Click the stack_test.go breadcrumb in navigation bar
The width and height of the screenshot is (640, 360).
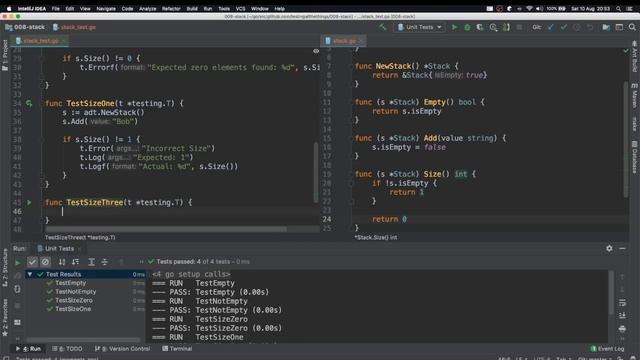(75, 27)
